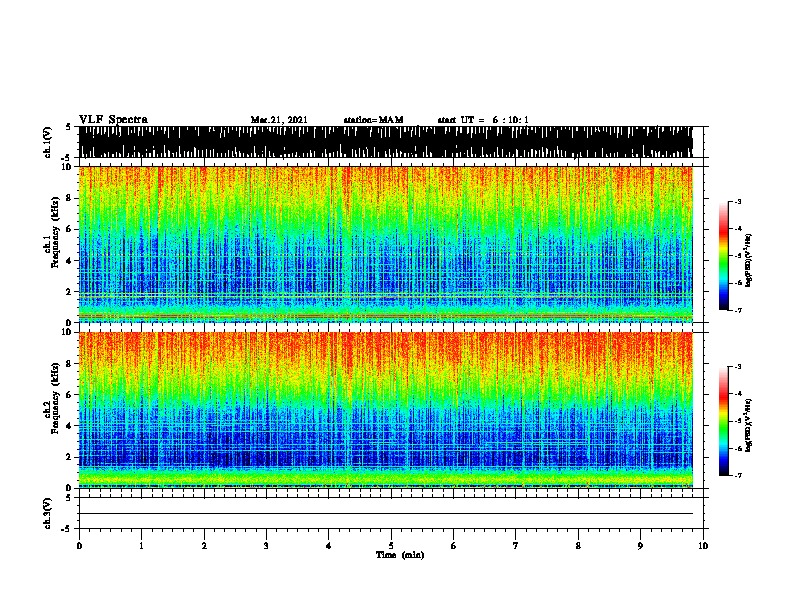This screenshot has width=792, height=612.
Task: Click tick label "9" on the Time axis
Action: pyautogui.click(x=640, y=545)
